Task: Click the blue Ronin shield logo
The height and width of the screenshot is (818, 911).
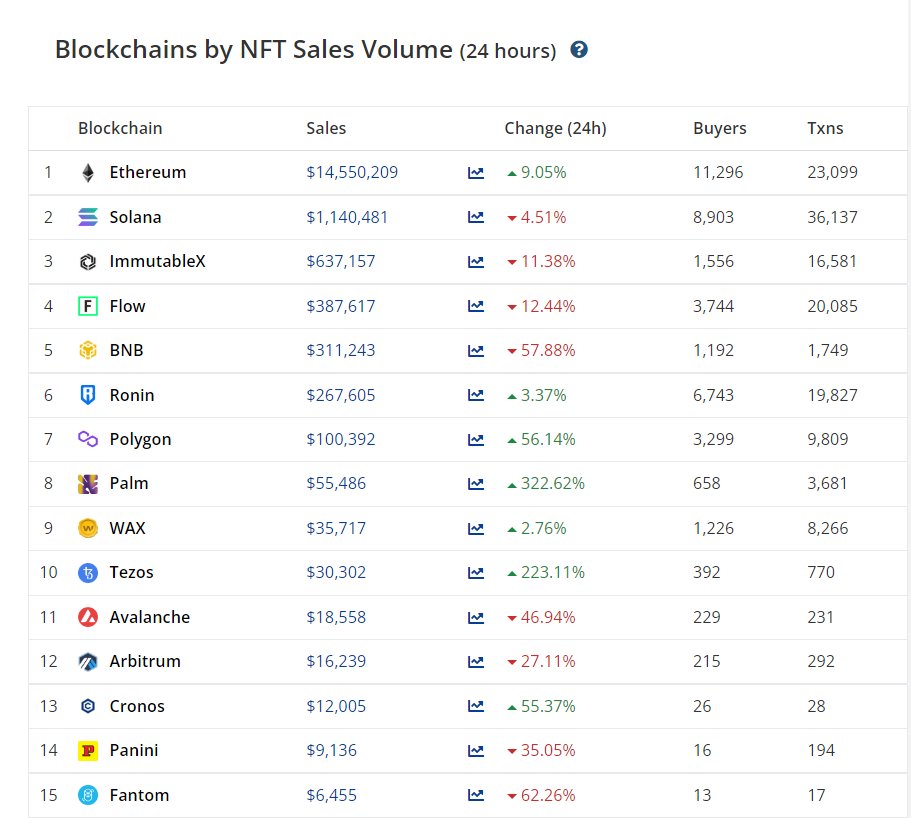Action: point(88,395)
